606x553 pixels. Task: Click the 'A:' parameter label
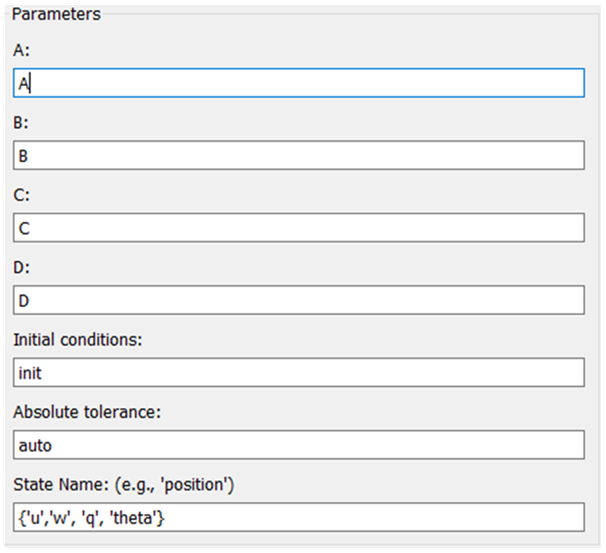pyautogui.click(x=21, y=50)
